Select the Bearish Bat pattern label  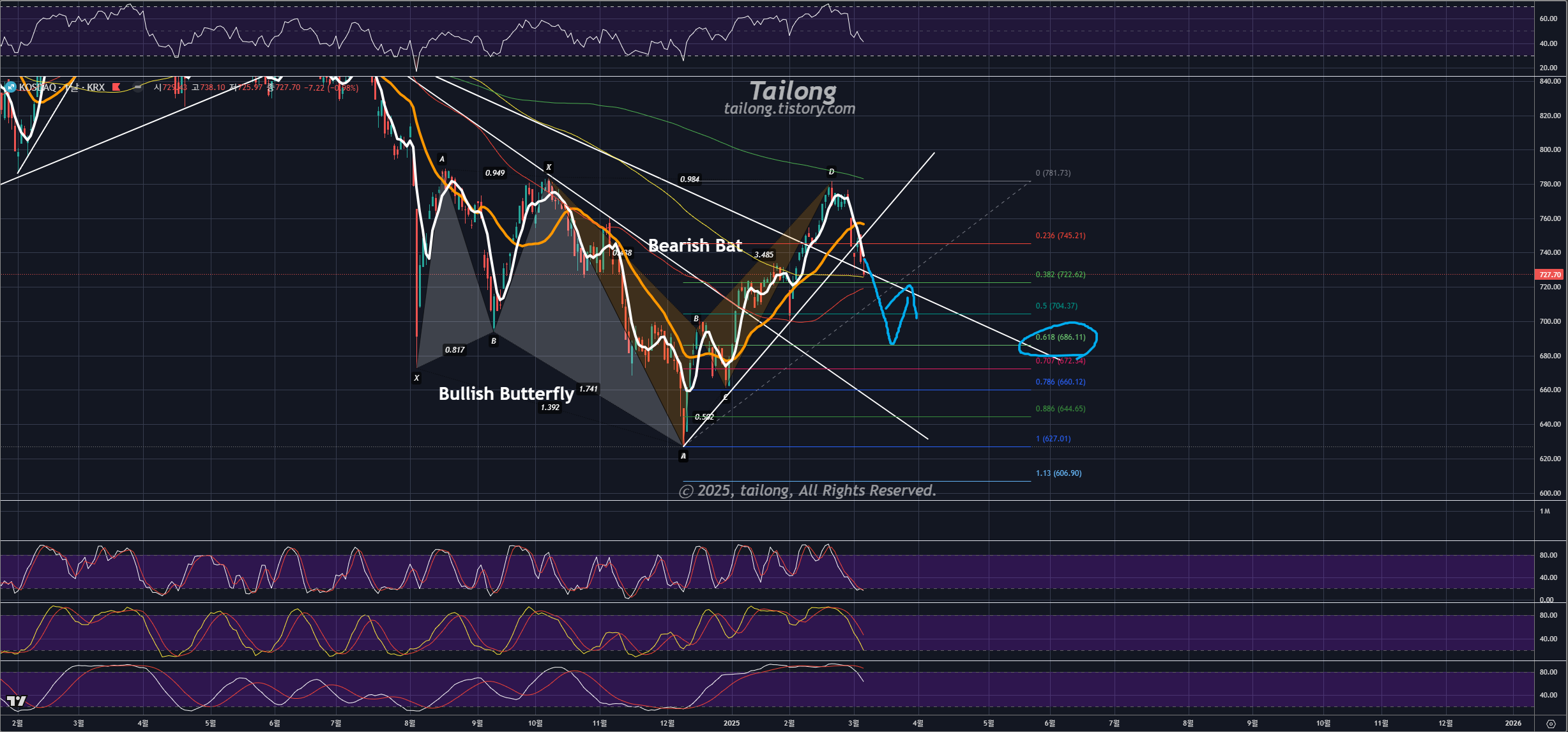click(x=695, y=245)
